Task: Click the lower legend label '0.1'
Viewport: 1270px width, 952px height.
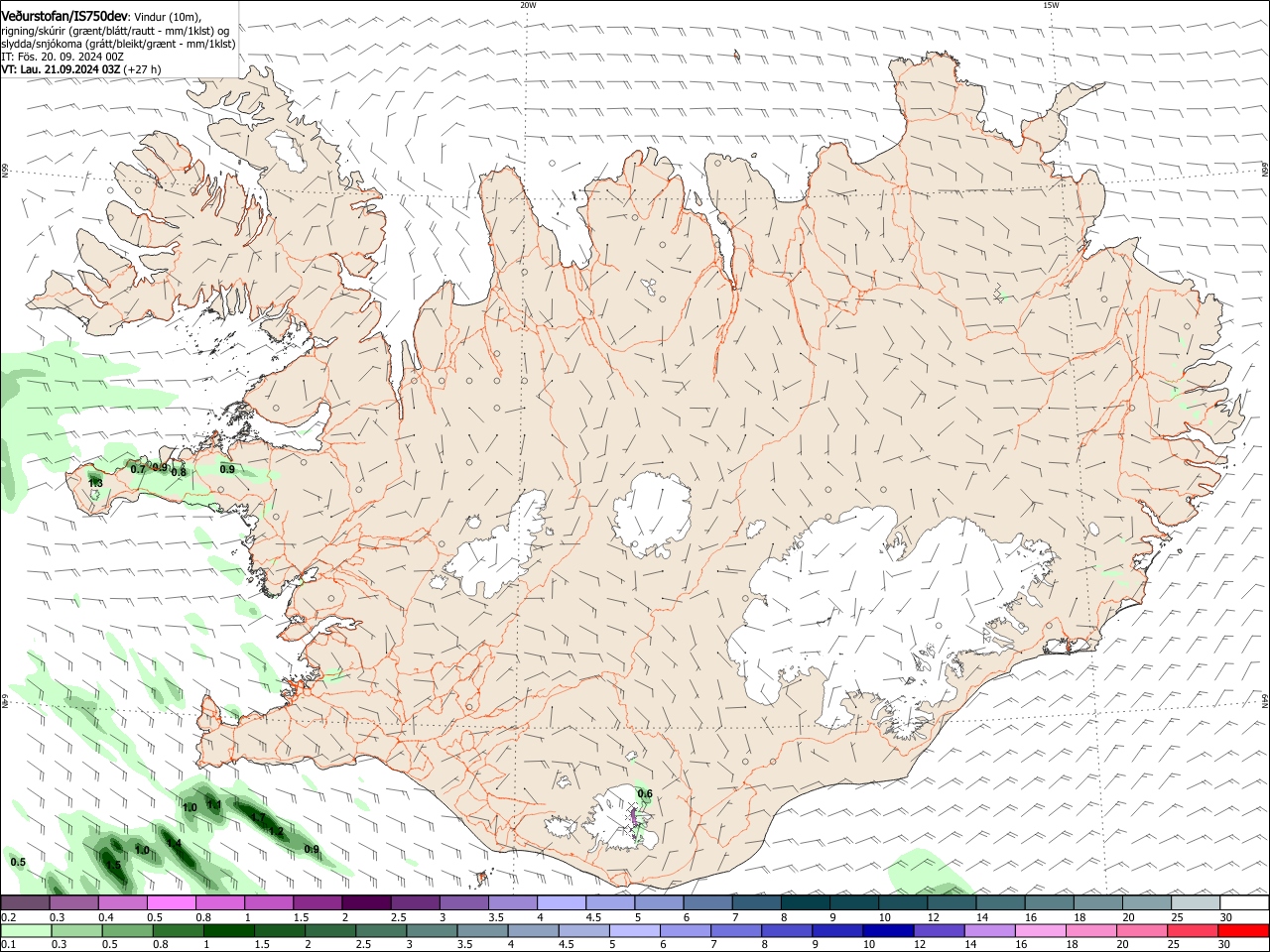Action: 7,945
